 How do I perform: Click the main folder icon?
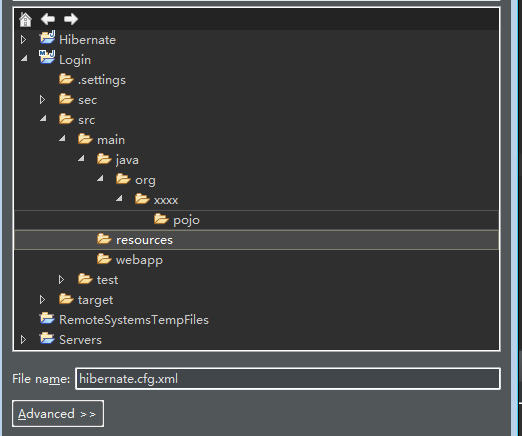tap(85, 139)
